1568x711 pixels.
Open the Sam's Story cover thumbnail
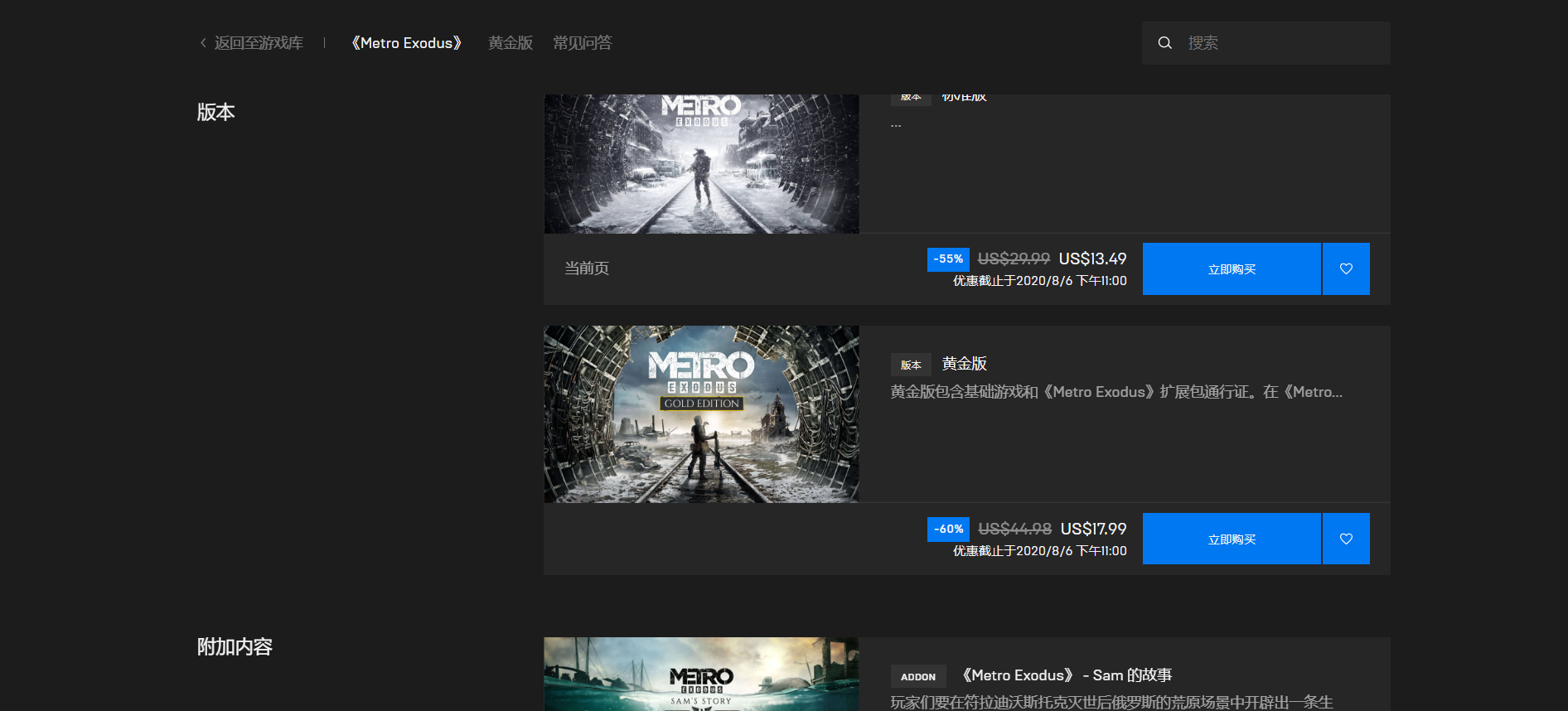pyautogui.click(x=701, y=674)
